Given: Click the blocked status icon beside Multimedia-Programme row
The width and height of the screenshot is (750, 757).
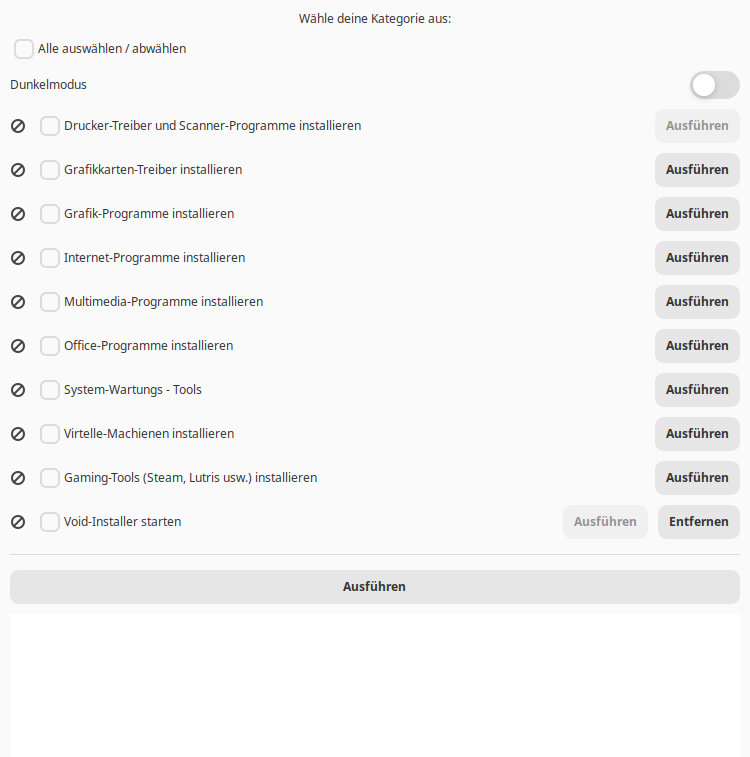Looking at the screenshot, I should pos(18,302).
